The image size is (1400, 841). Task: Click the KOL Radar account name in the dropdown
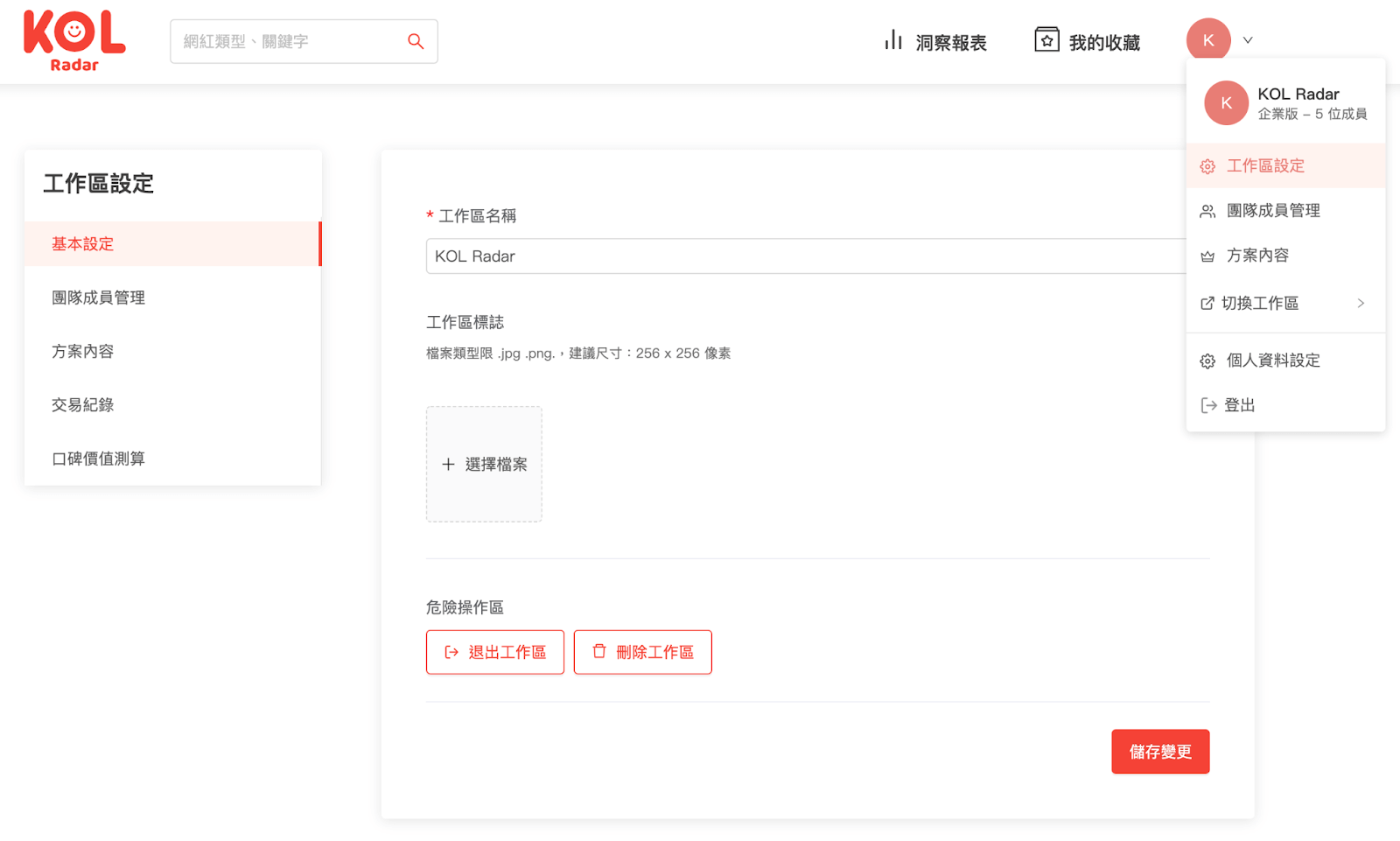[x=1298, y=94]
